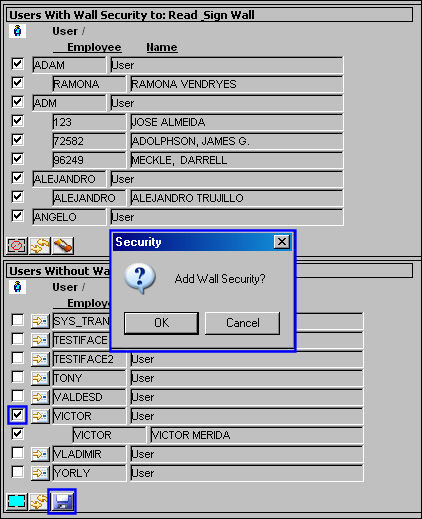Click the floppy disk save icon
This screenshot has height=519, width=422.
pos(62,501)
